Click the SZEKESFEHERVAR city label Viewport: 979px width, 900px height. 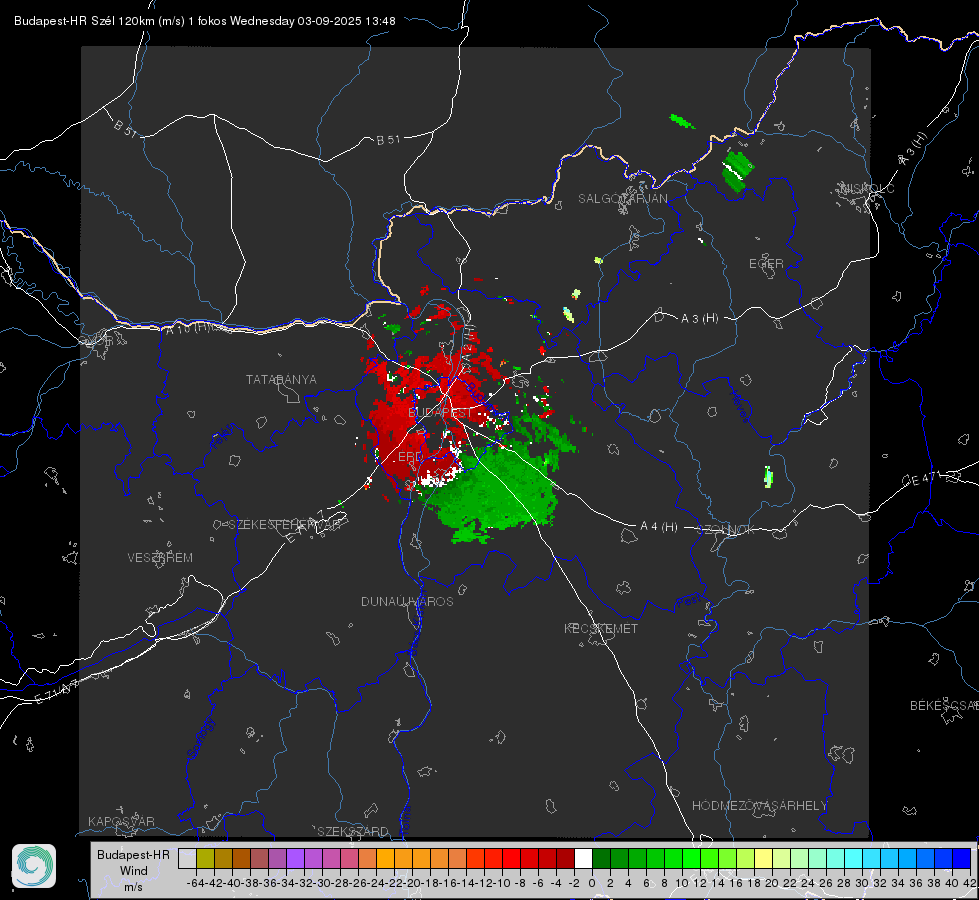click(x=284, y=525)
